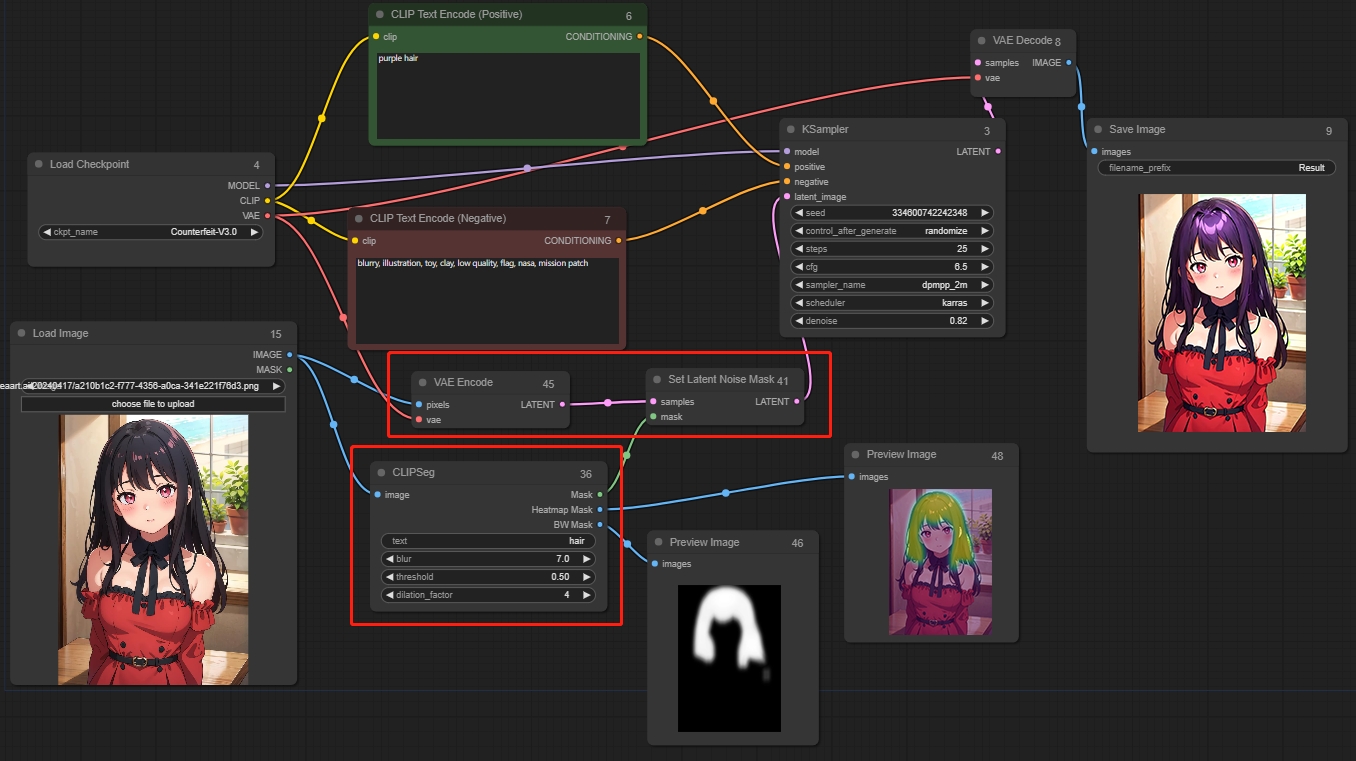Image resolution: width=1356 pixels, height=761 pixels.
Task: Decrease the CLIPSeg blur value with left arrow
Action: 390,559
